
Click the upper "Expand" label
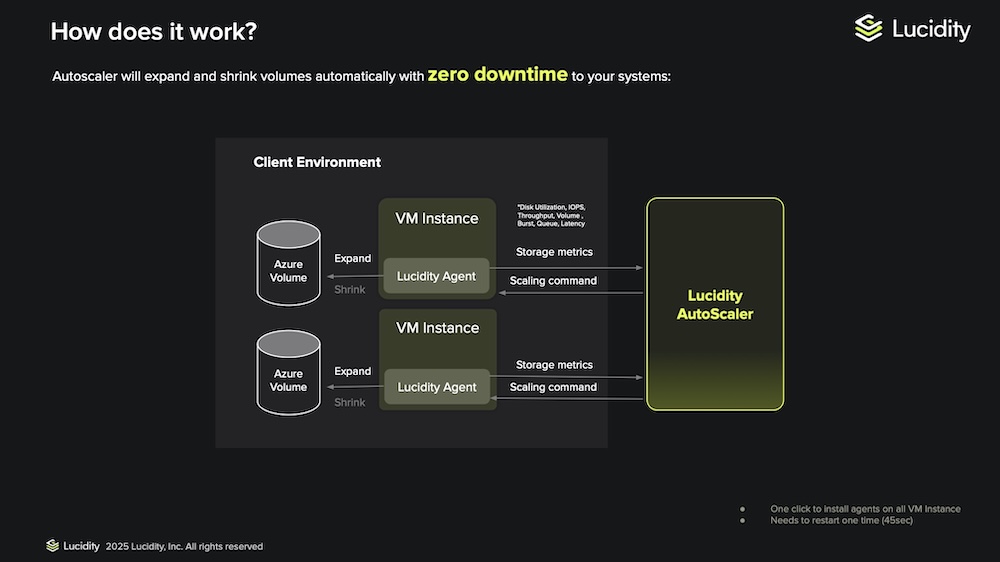(353, 258)
